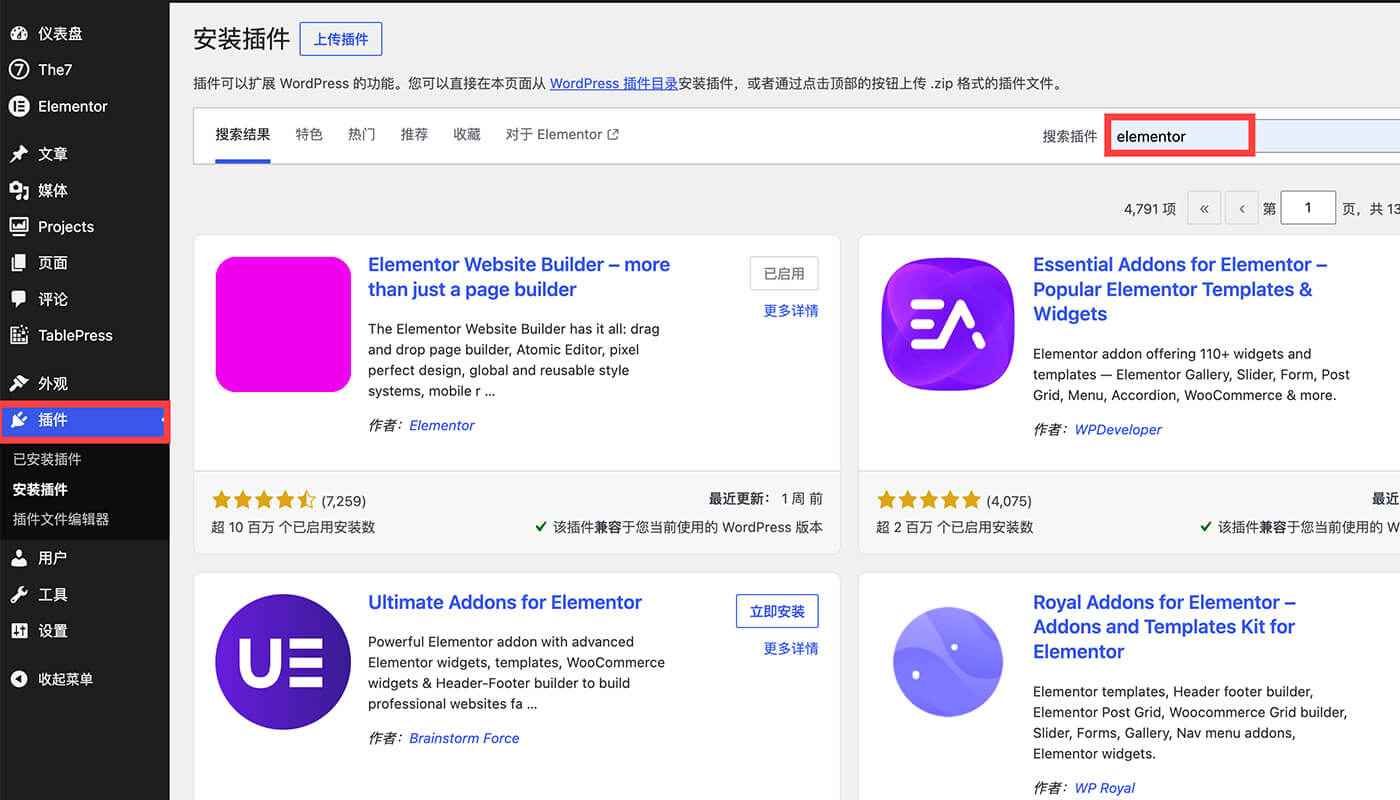This screenshot has height=800, width=1400.
Task: Click the pushpin icon for 文章
Action: (x=18, y=154)
